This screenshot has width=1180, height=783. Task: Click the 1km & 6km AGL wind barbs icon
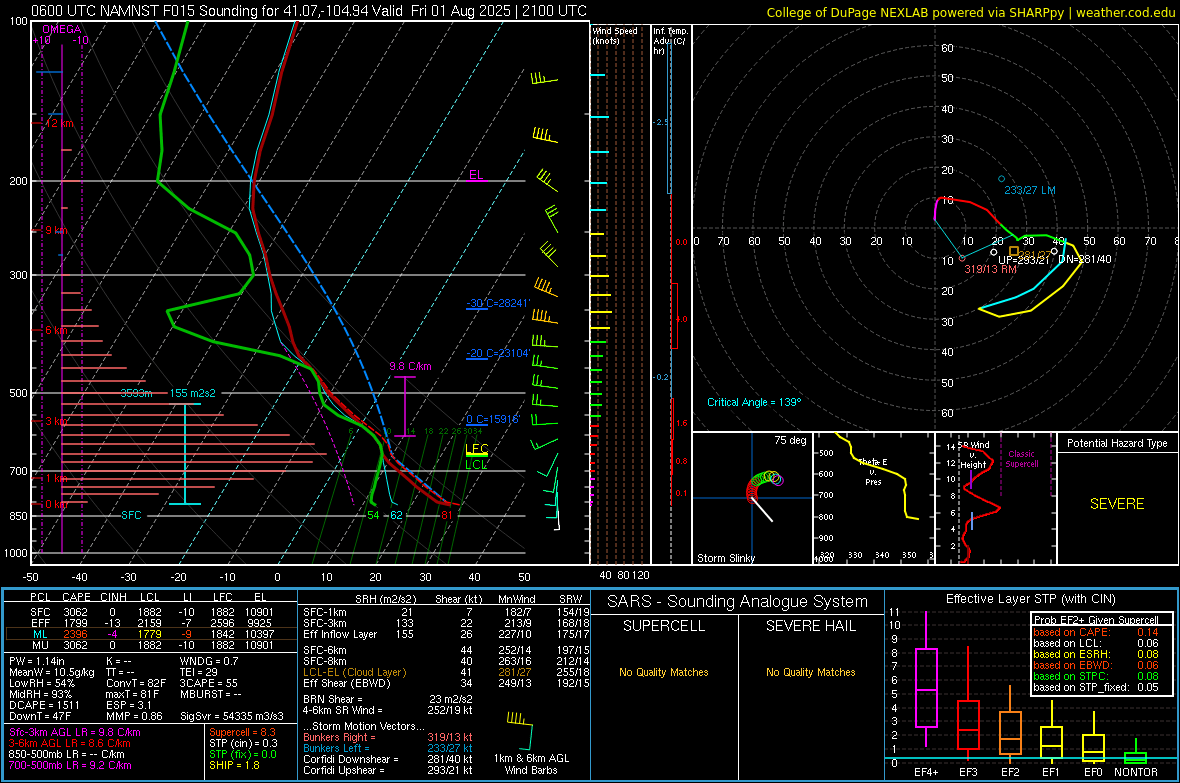pyautogui.click(x=521, y=730)
